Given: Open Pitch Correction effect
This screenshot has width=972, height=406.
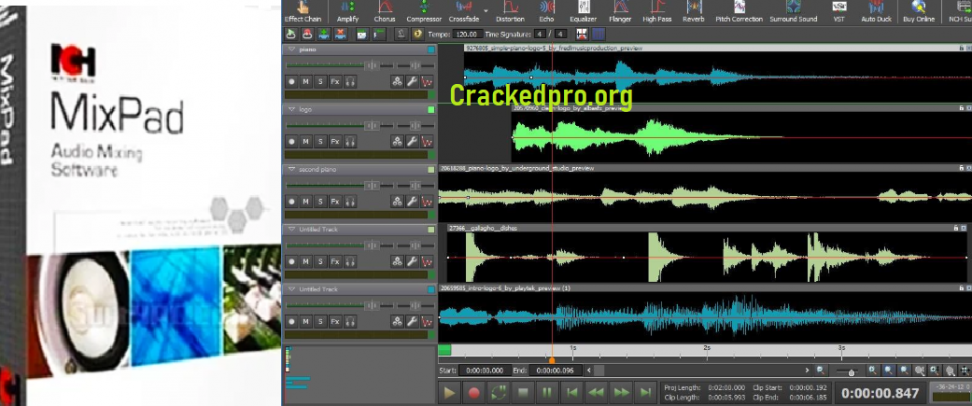Looking at the screenshot, I should point(739,11).
